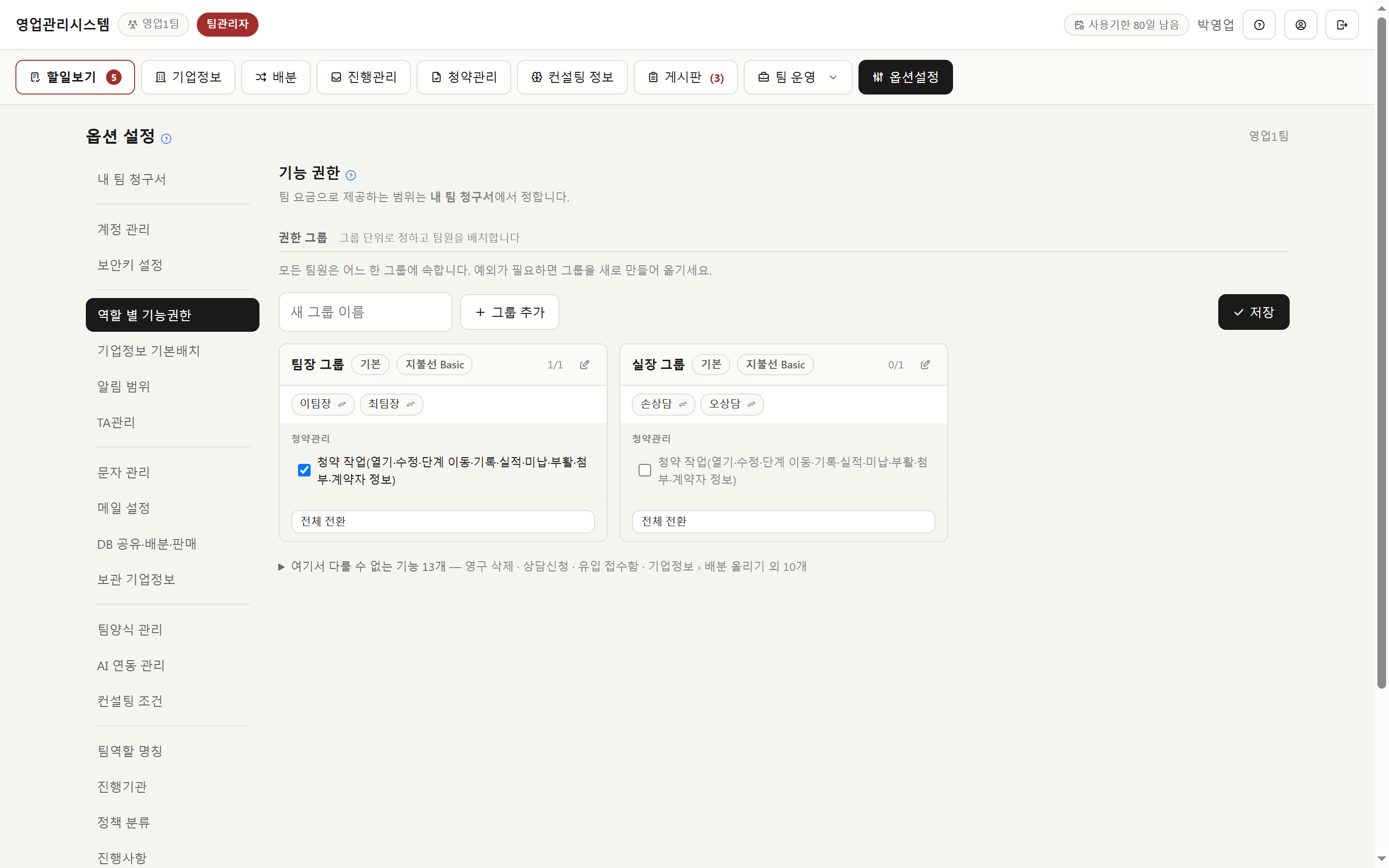Screen dimensions: 1389x868
Task: Select 문자 관리 in the sidebar
Action: point(172,472)
